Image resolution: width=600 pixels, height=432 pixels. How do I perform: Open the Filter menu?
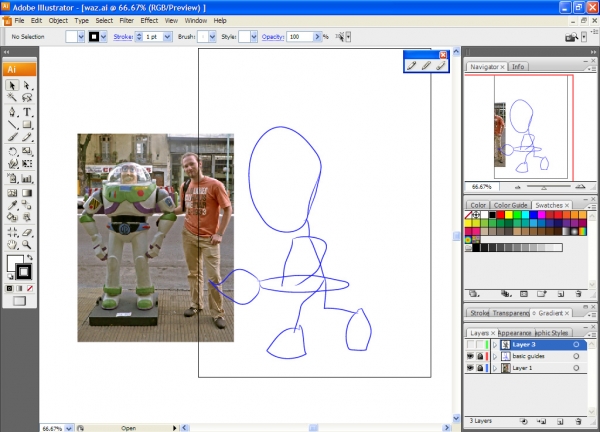126,21
